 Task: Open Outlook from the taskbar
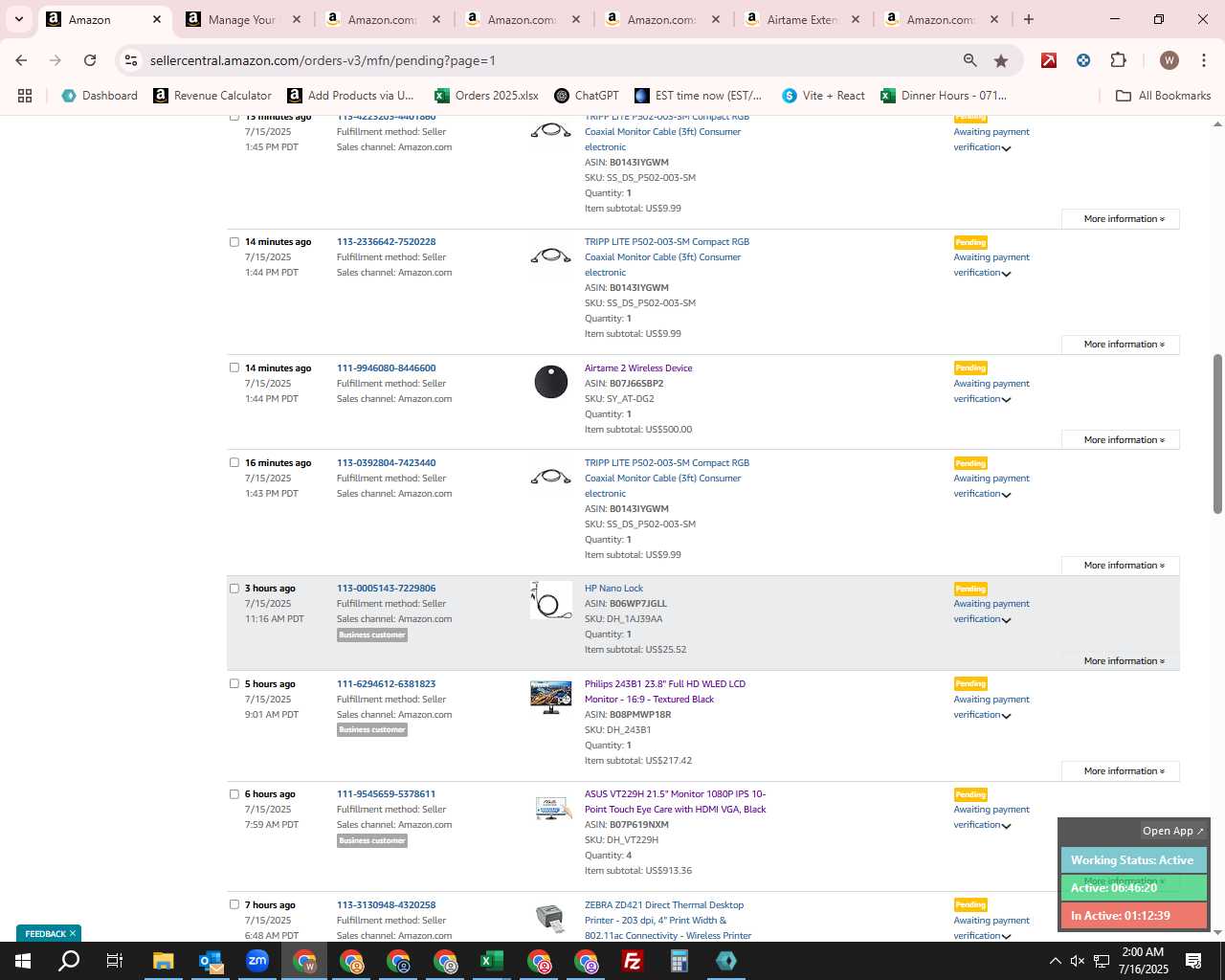click(x=211, y=961)
